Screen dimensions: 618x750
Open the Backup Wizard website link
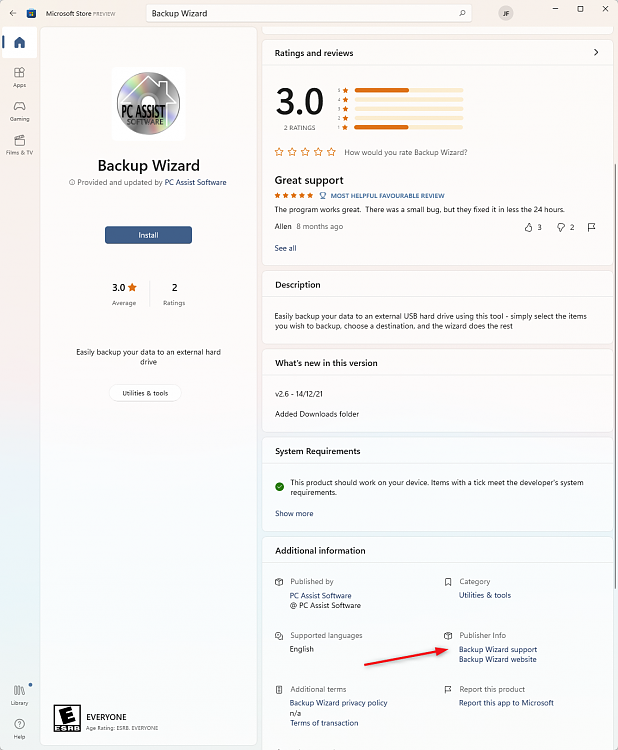(497, 659)
